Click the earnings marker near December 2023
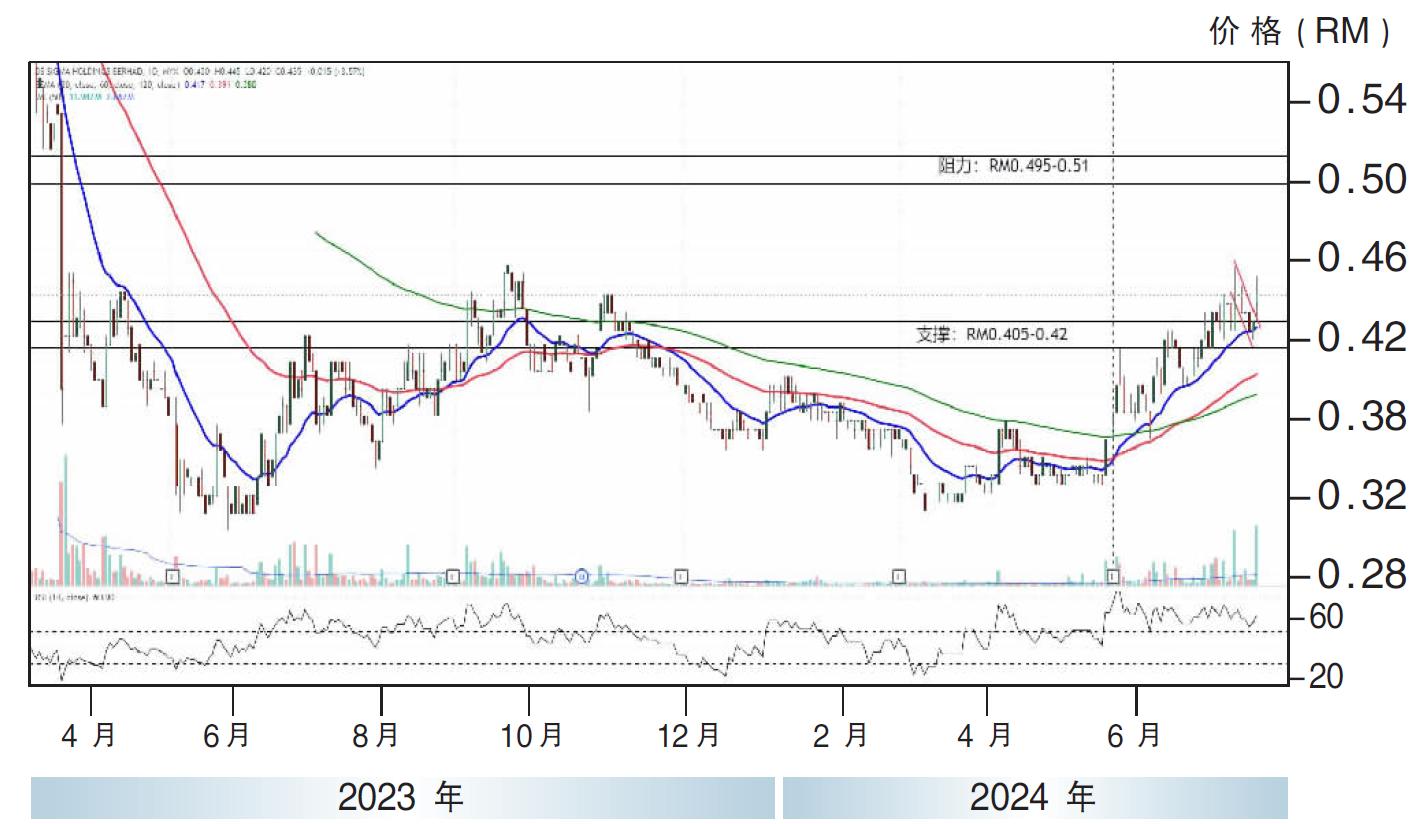 click(681, 576)
